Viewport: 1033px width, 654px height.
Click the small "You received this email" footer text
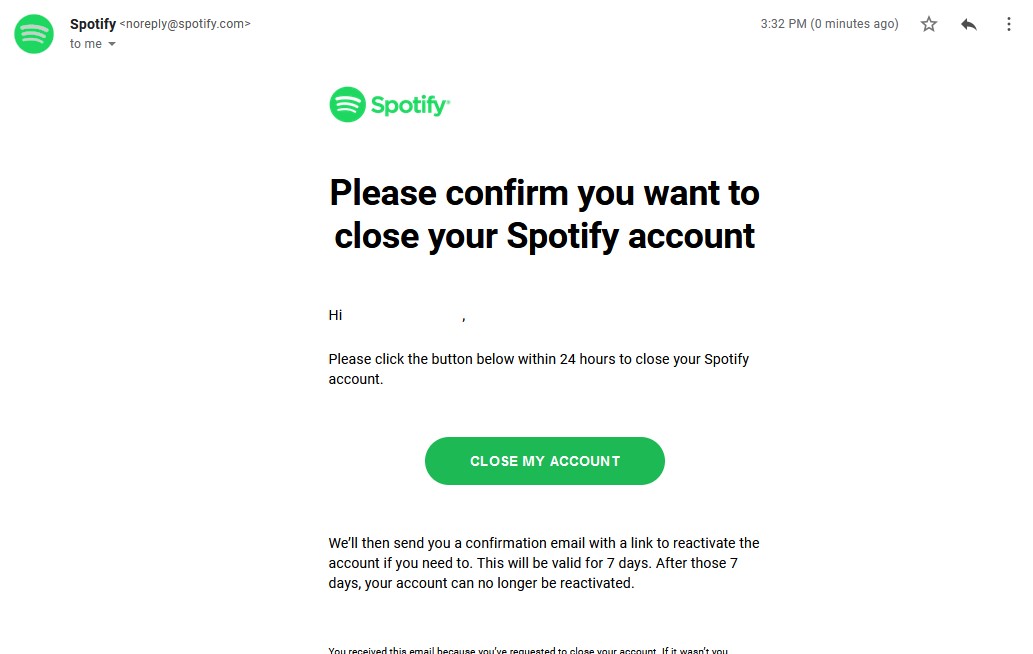pos(528,650)
